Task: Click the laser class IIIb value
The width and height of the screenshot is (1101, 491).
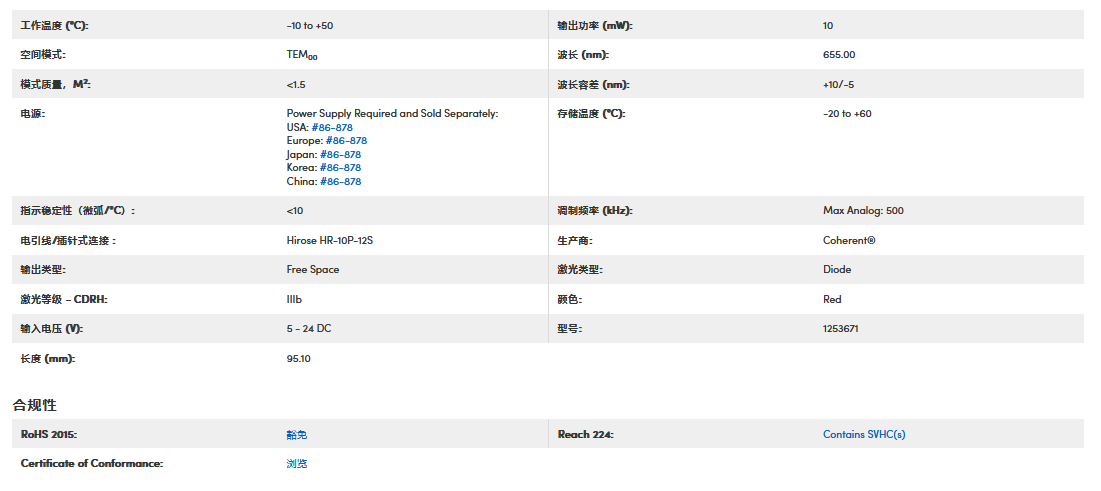Action: (295, 299)
